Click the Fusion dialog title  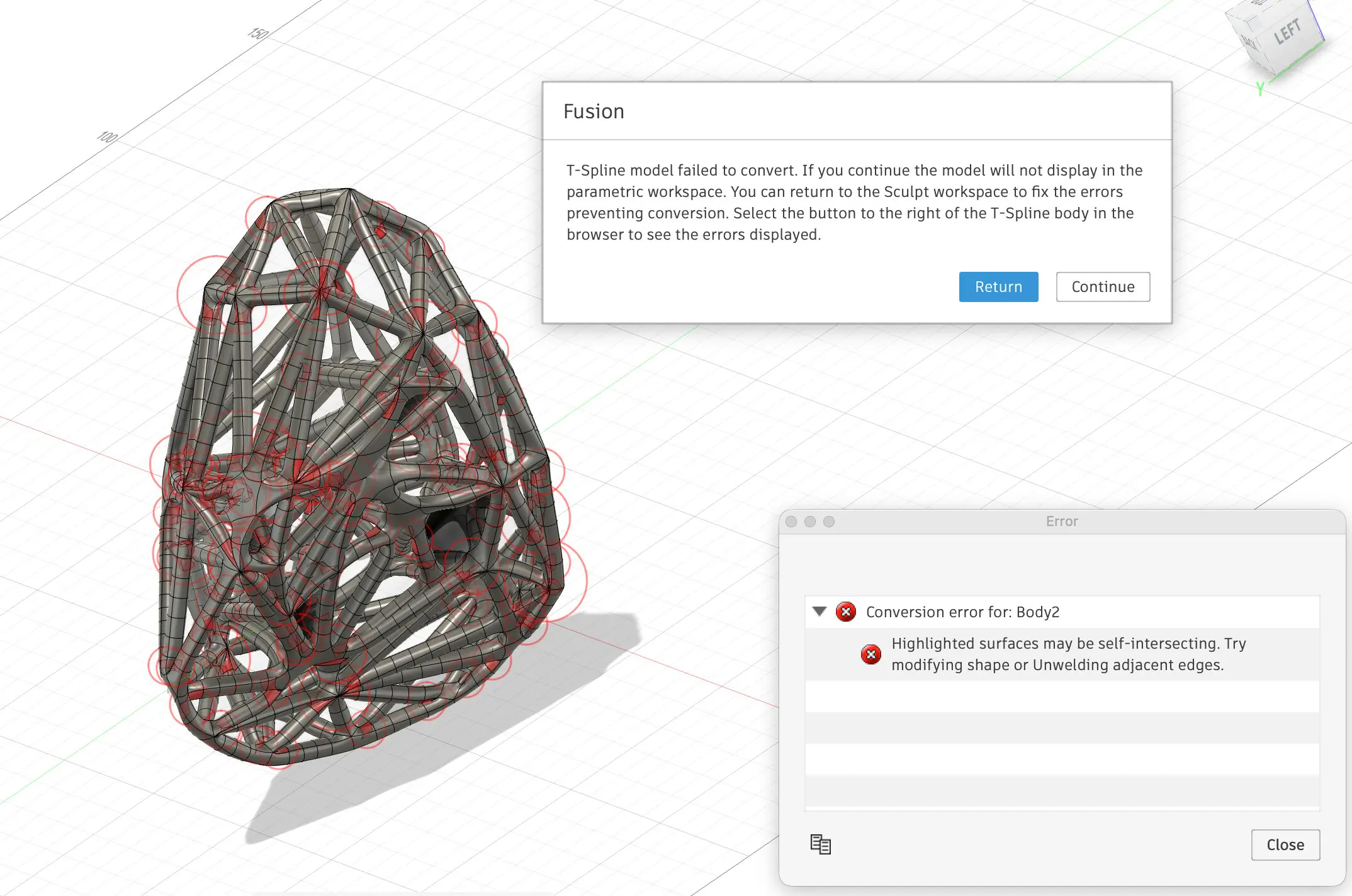click(x=594, y=111)
